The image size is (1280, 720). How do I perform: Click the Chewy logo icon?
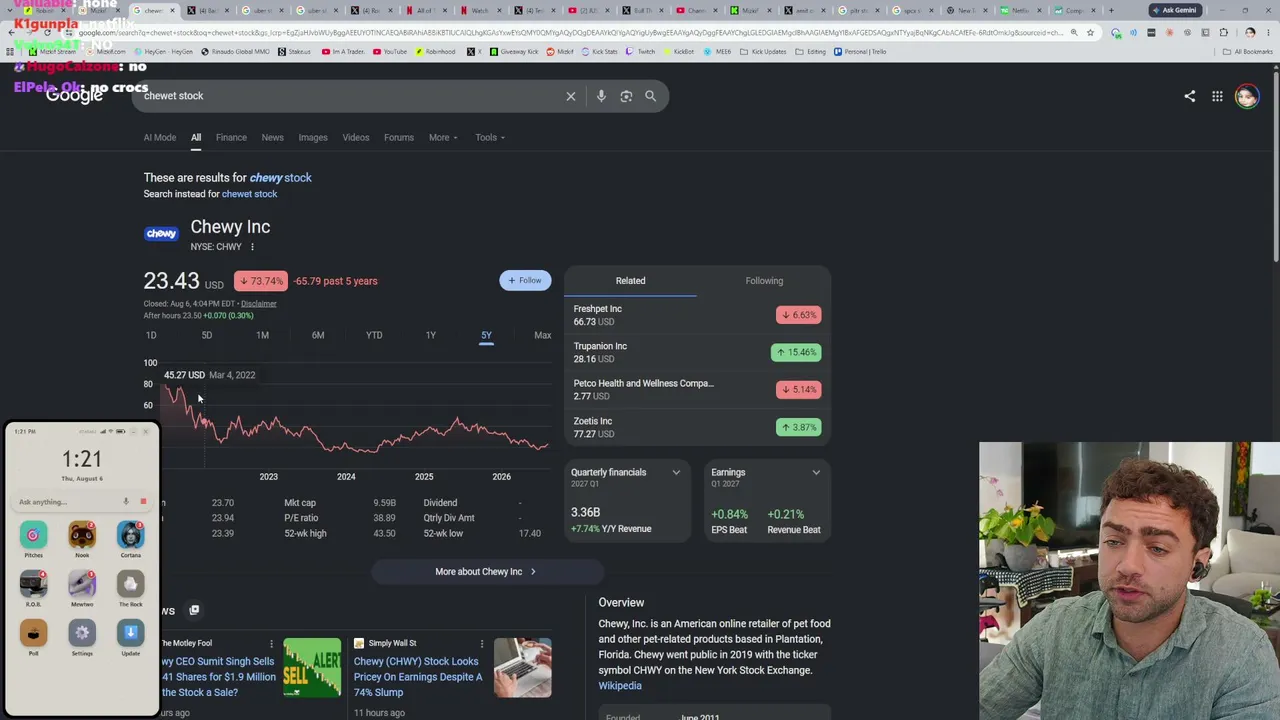tap(161, 234)
